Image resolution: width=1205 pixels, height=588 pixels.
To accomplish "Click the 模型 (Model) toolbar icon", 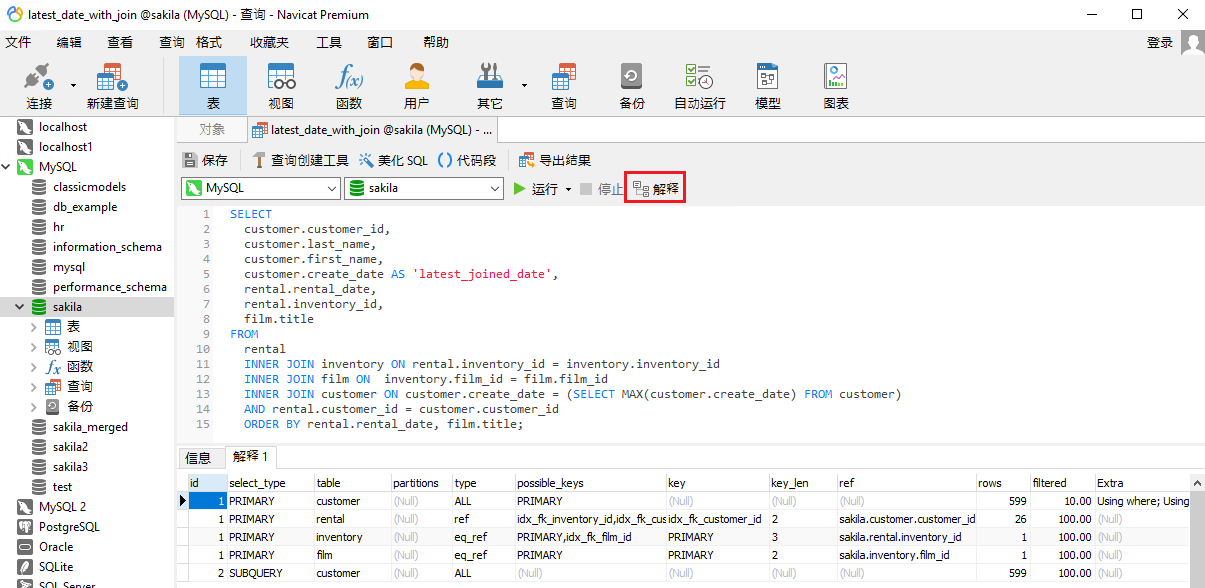I will [768, 85].
